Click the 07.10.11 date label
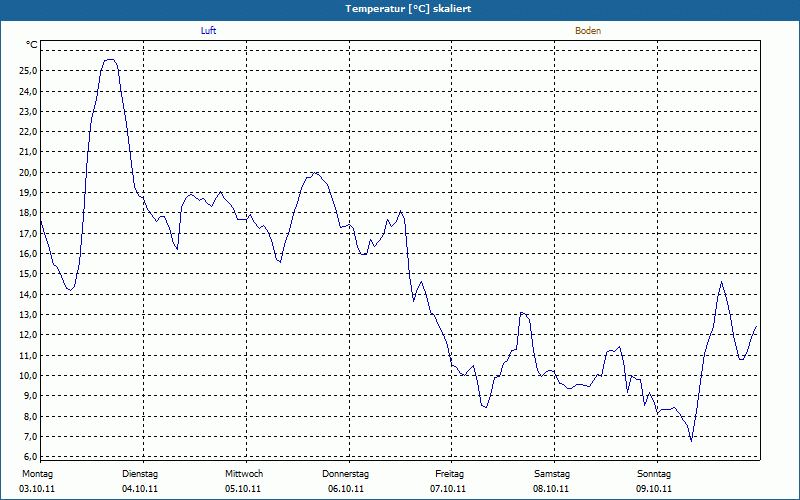The width and height of the screenshot is (800, 500). [x=448, y=489]
